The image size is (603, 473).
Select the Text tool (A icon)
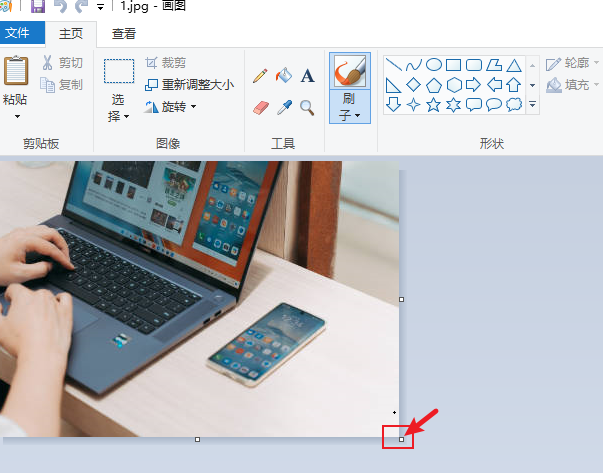point(307,75)
